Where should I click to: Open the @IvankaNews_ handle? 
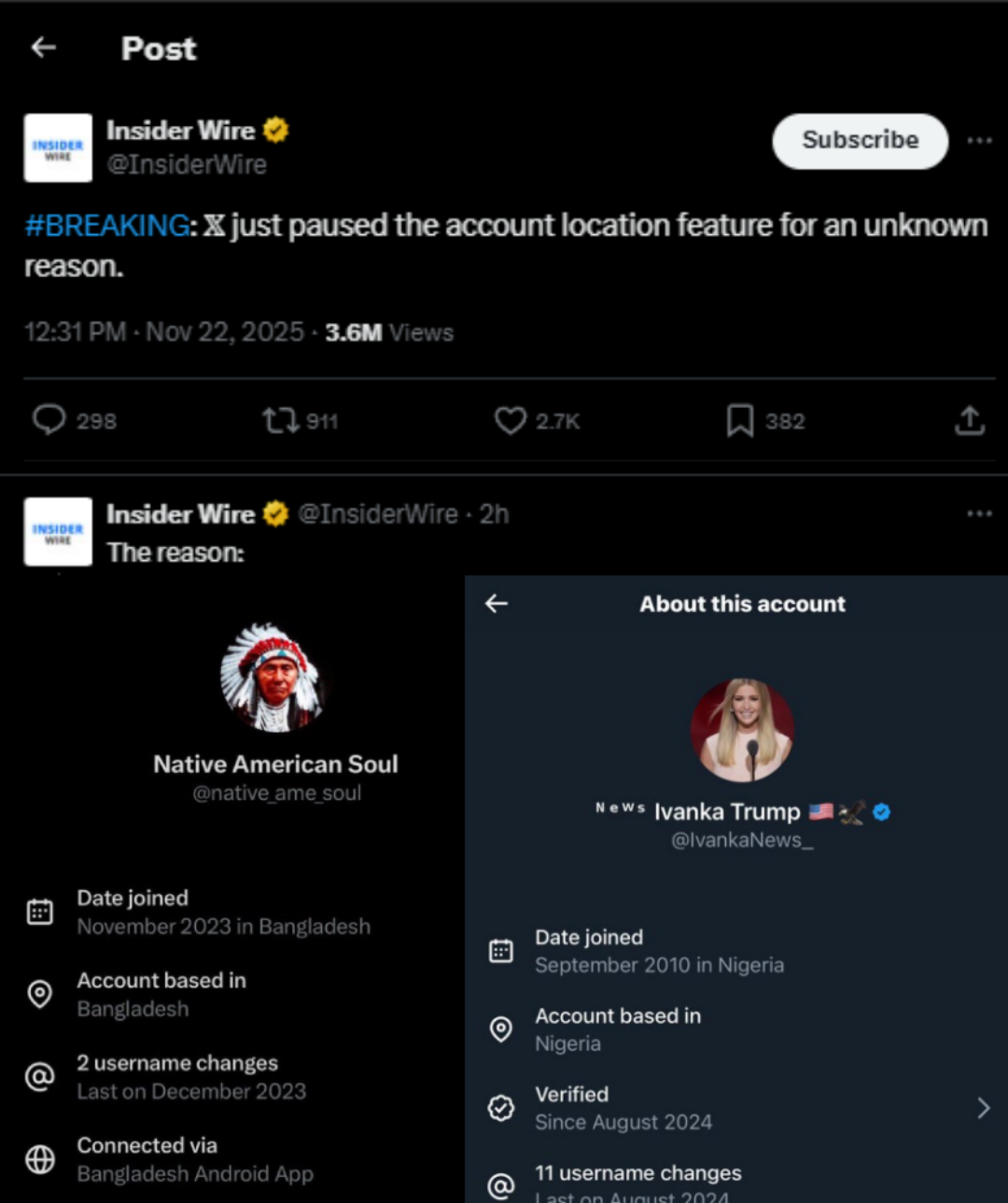click(x=742, y=840)
